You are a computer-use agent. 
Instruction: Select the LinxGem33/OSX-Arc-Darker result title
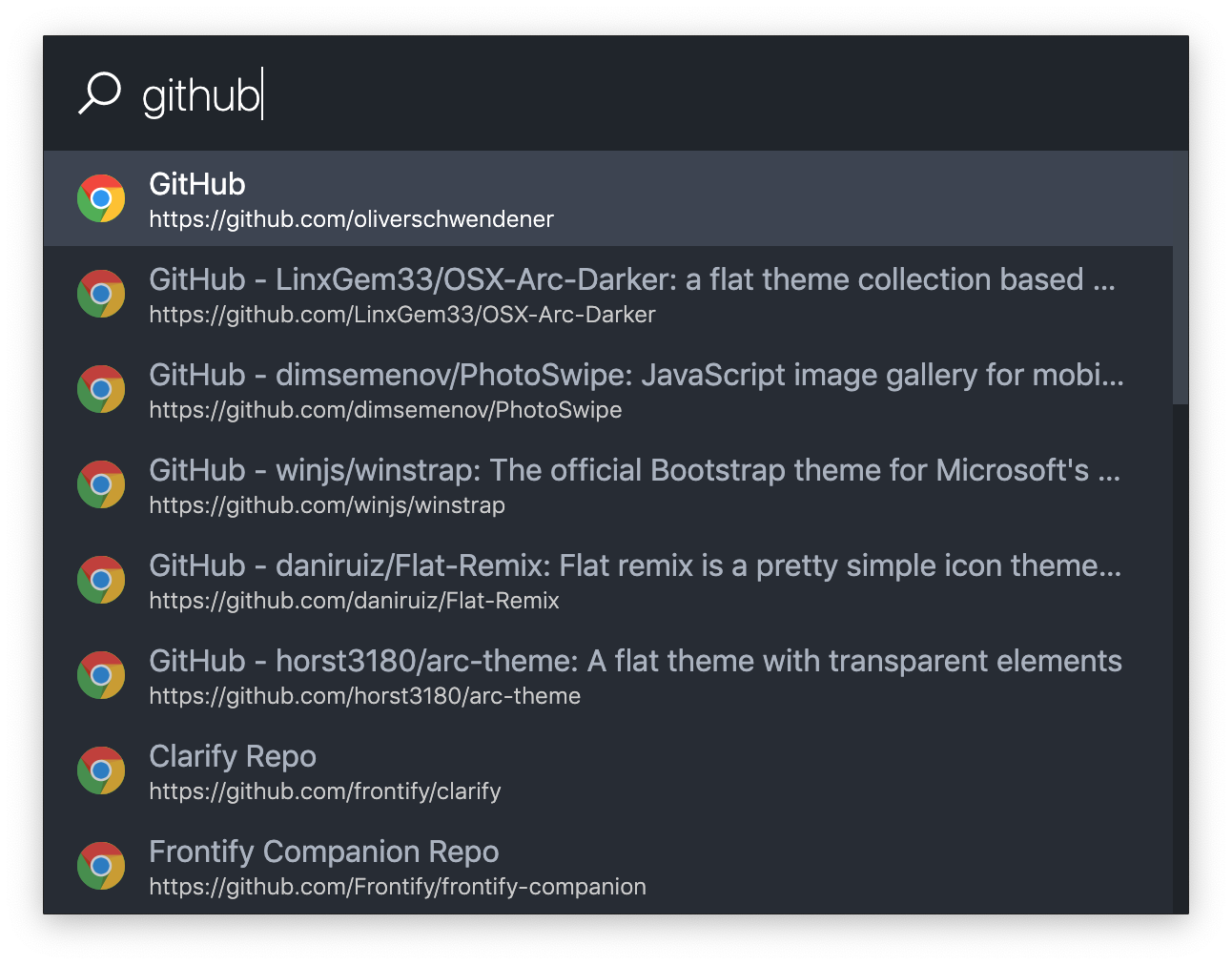coord(632,279)
